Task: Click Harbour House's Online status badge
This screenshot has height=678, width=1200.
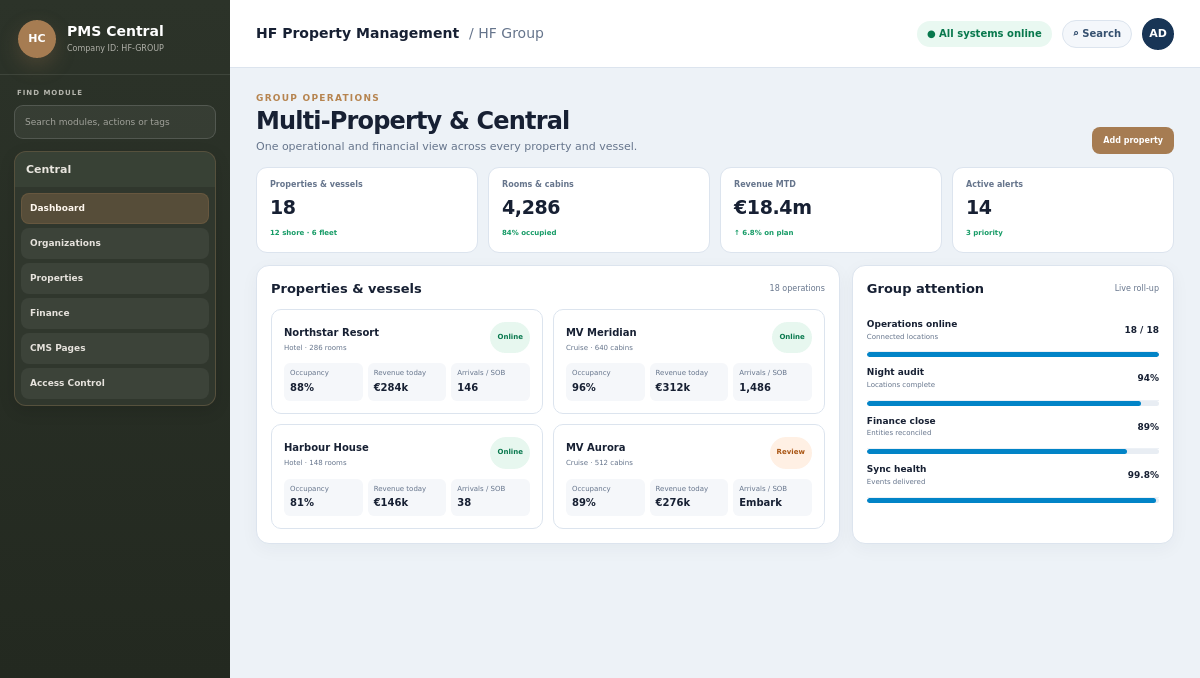Action: point(510,452)
